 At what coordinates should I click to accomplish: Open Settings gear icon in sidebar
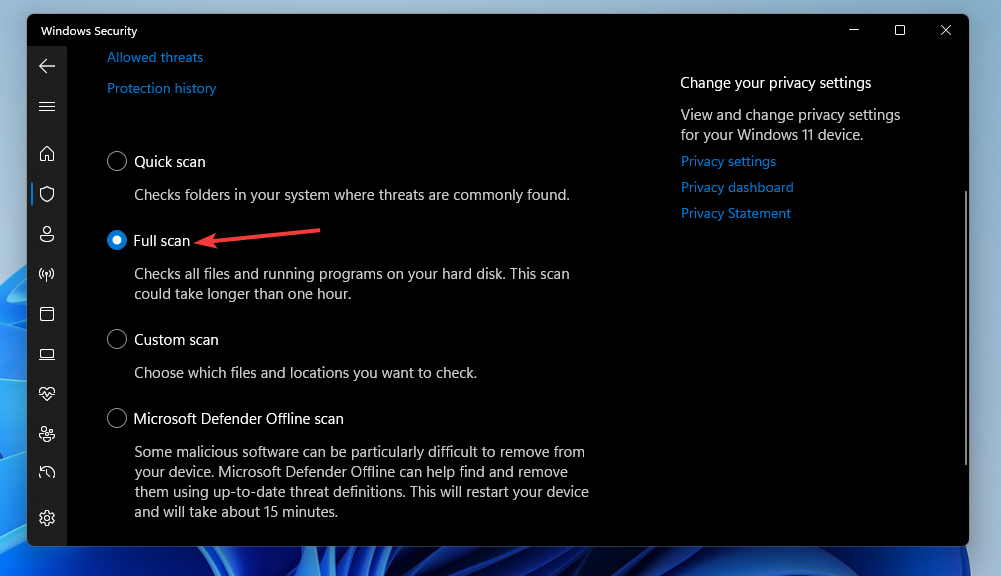[x=47, y=518]
